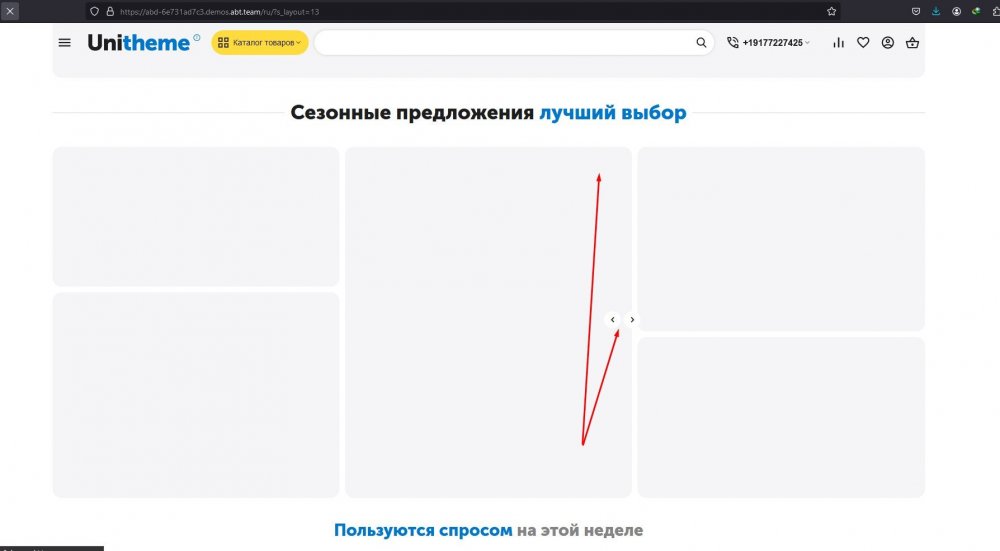Close the browser tab with X

(x=10, y=11)
